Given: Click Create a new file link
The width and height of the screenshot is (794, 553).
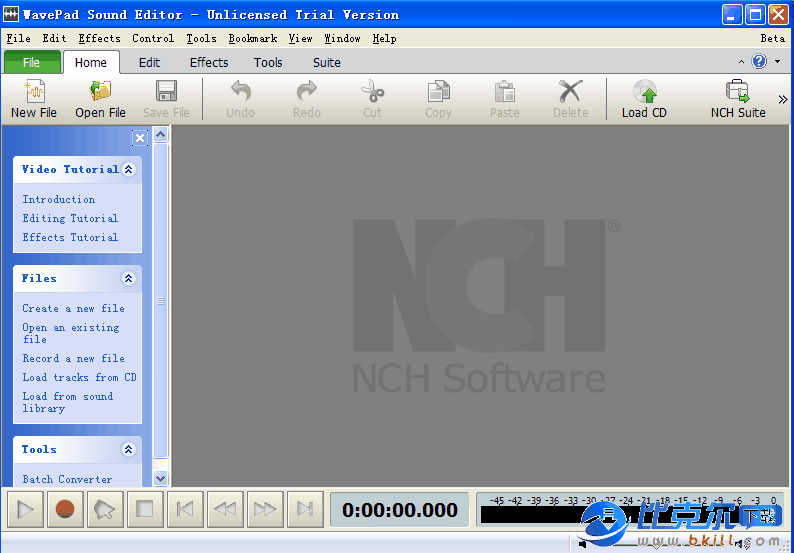Looking at the screenshot, I should [73, 308].
